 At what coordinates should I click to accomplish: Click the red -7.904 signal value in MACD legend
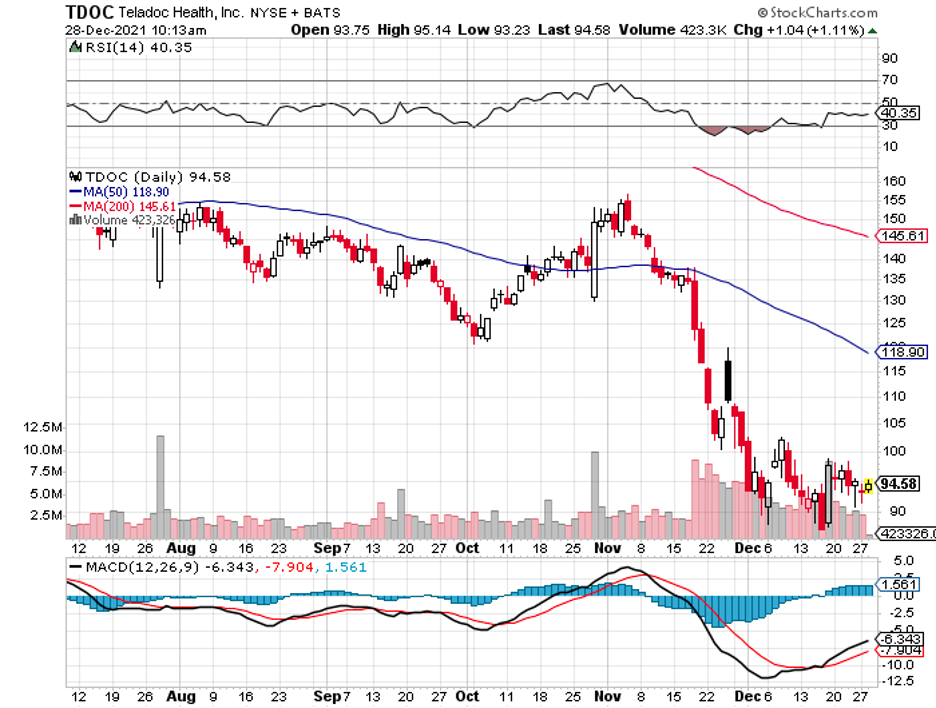pos(288,567)
